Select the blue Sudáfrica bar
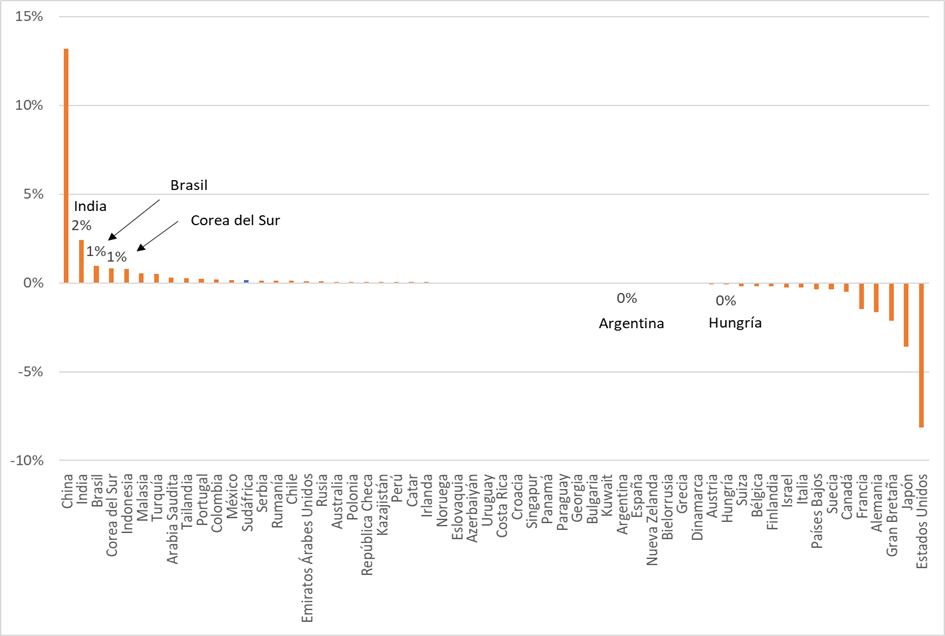Screen dimensions: 945x636 click(x=246, y=281)
